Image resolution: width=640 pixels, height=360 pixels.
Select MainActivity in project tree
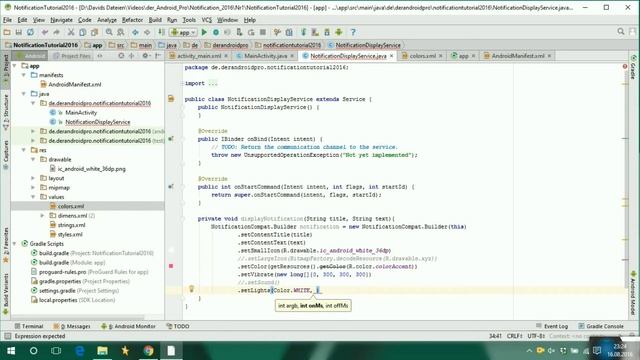81,113
